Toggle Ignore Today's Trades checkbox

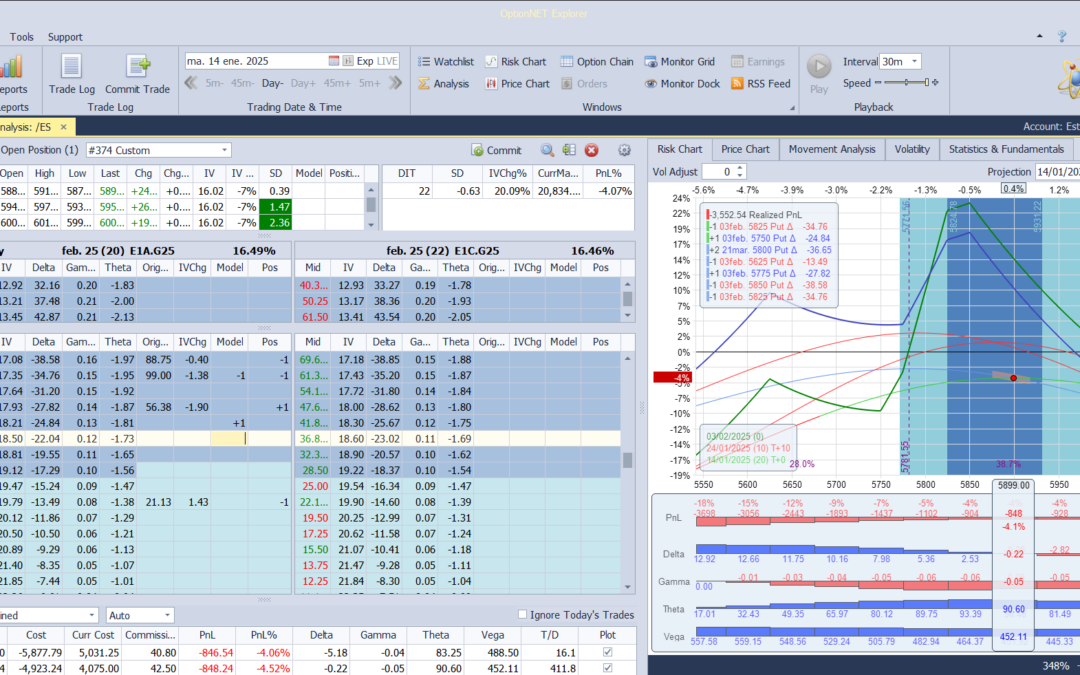pyautogui.click(x=522, y=614)
